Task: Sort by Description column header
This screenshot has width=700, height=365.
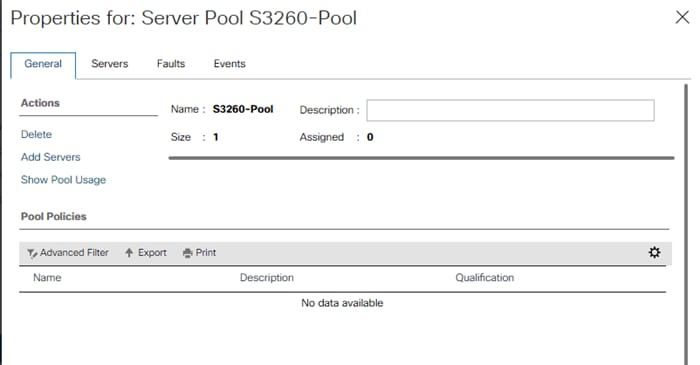Action: click(x=267, y=278)
